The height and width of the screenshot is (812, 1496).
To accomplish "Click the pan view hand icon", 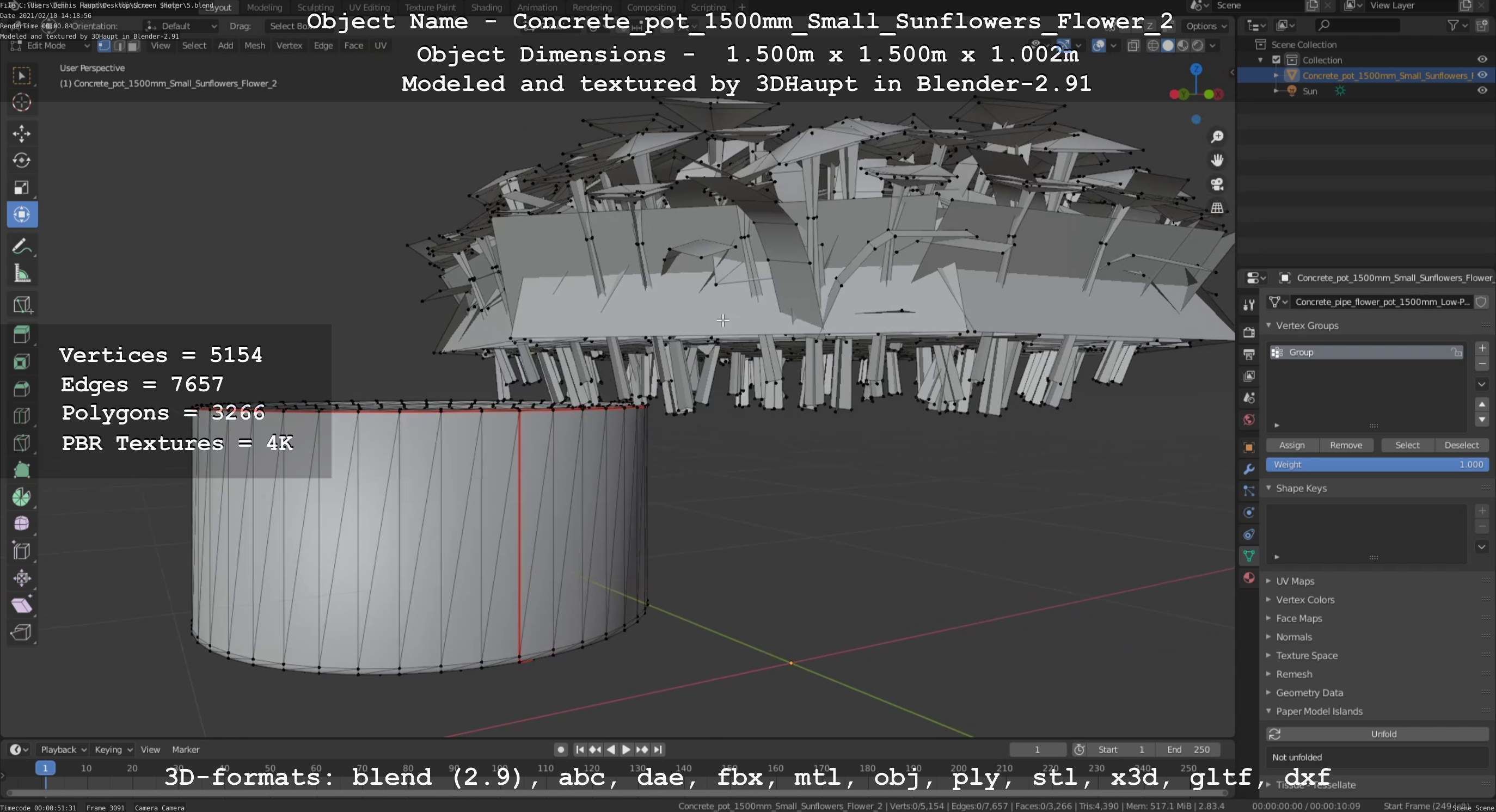I will [1217, 160].
